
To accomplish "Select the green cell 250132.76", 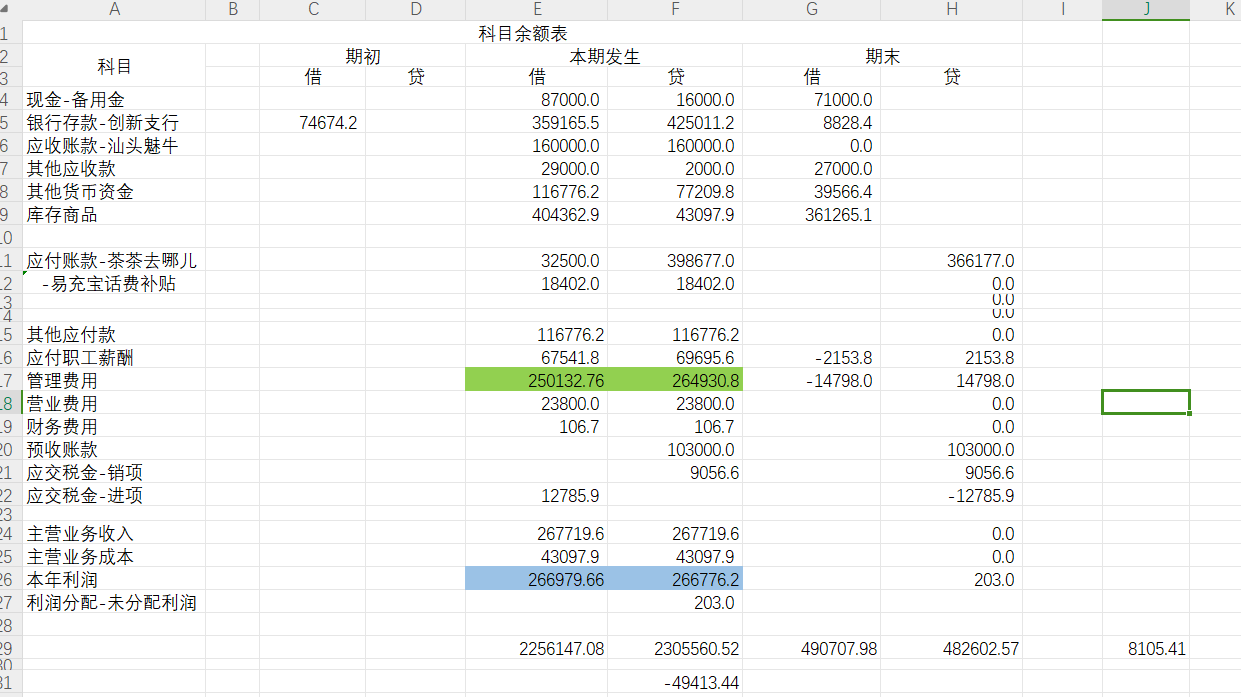I will tap(536, 381).
